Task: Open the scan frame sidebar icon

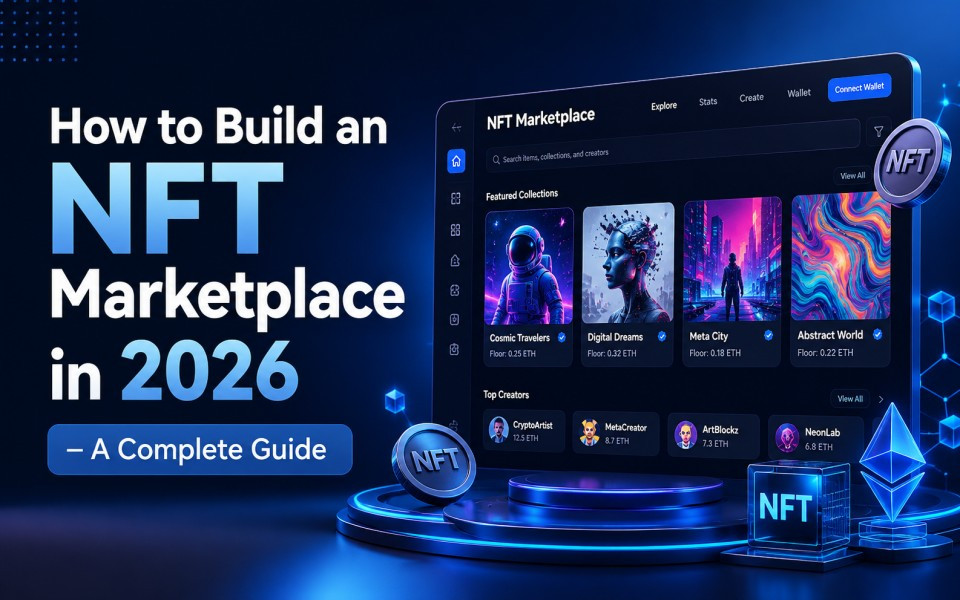Action: [455, 198]
